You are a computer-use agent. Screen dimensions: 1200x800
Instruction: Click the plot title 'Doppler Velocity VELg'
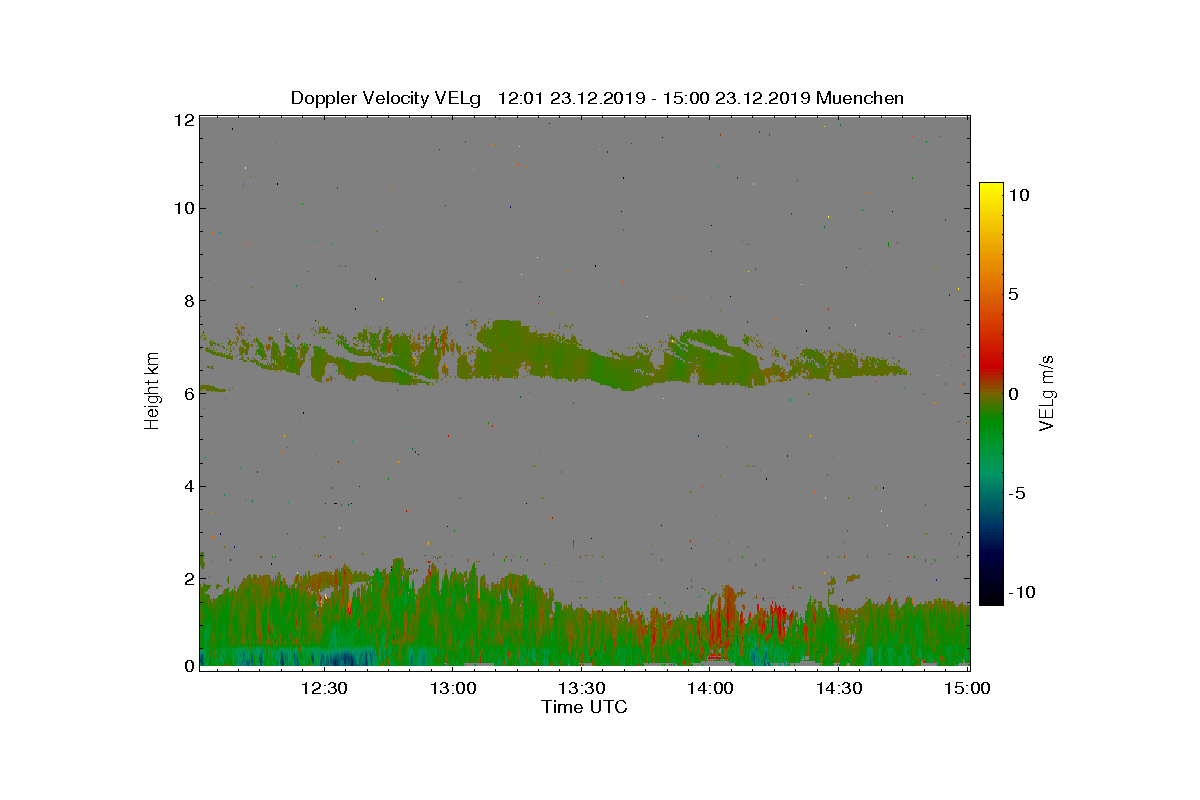[386, 98]
